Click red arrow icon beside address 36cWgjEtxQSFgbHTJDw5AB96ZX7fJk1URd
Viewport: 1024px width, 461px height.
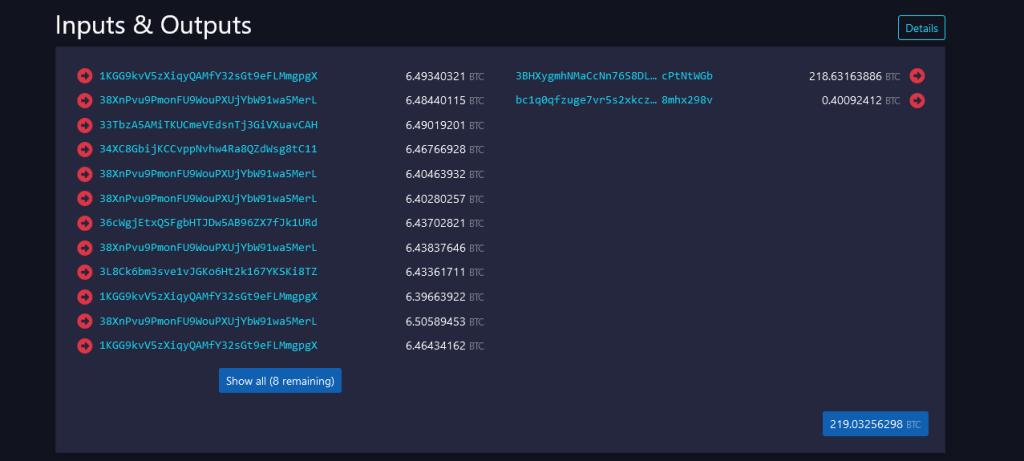tap(85, 223)
